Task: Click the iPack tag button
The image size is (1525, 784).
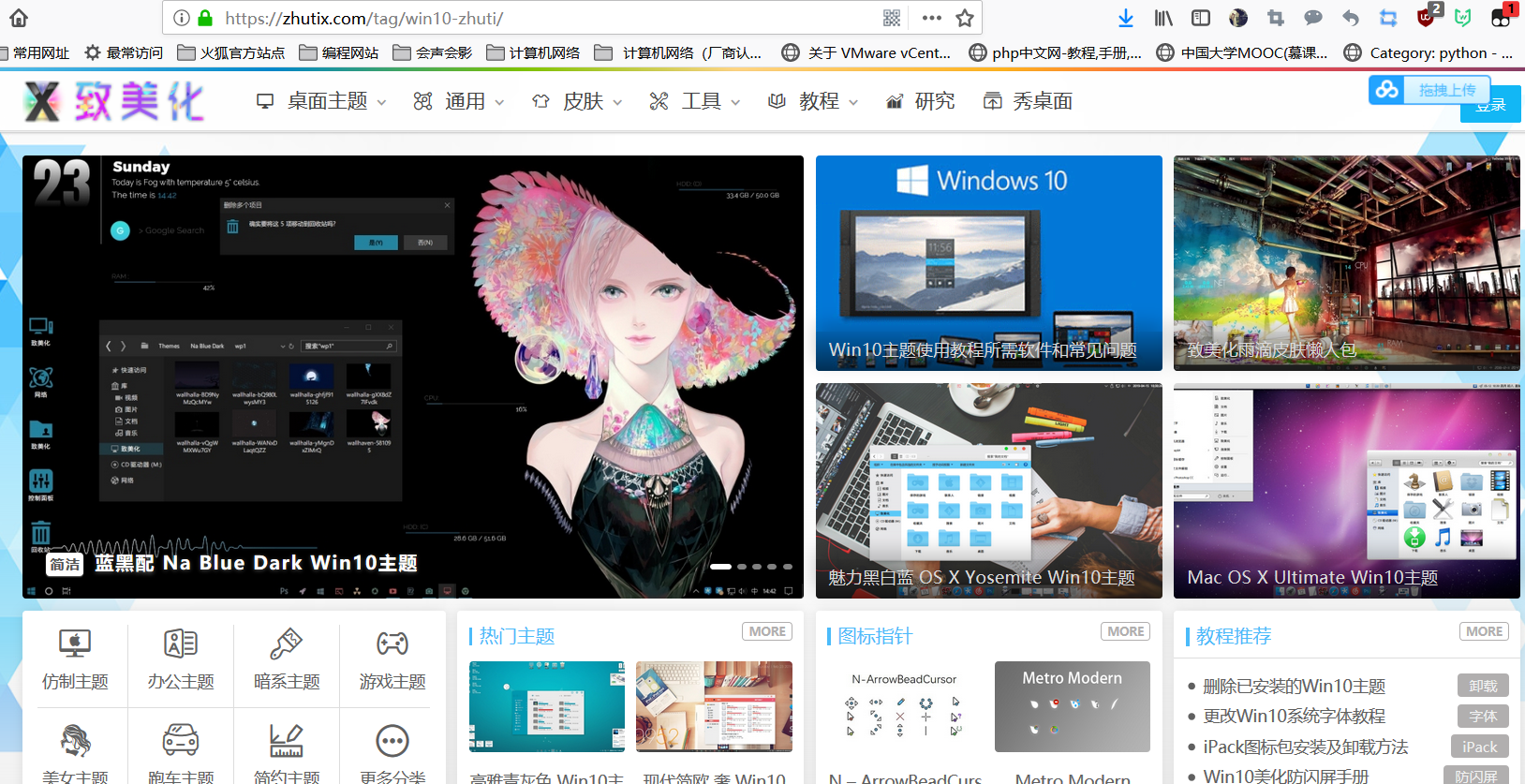Action: click(x=1480, y=747)
